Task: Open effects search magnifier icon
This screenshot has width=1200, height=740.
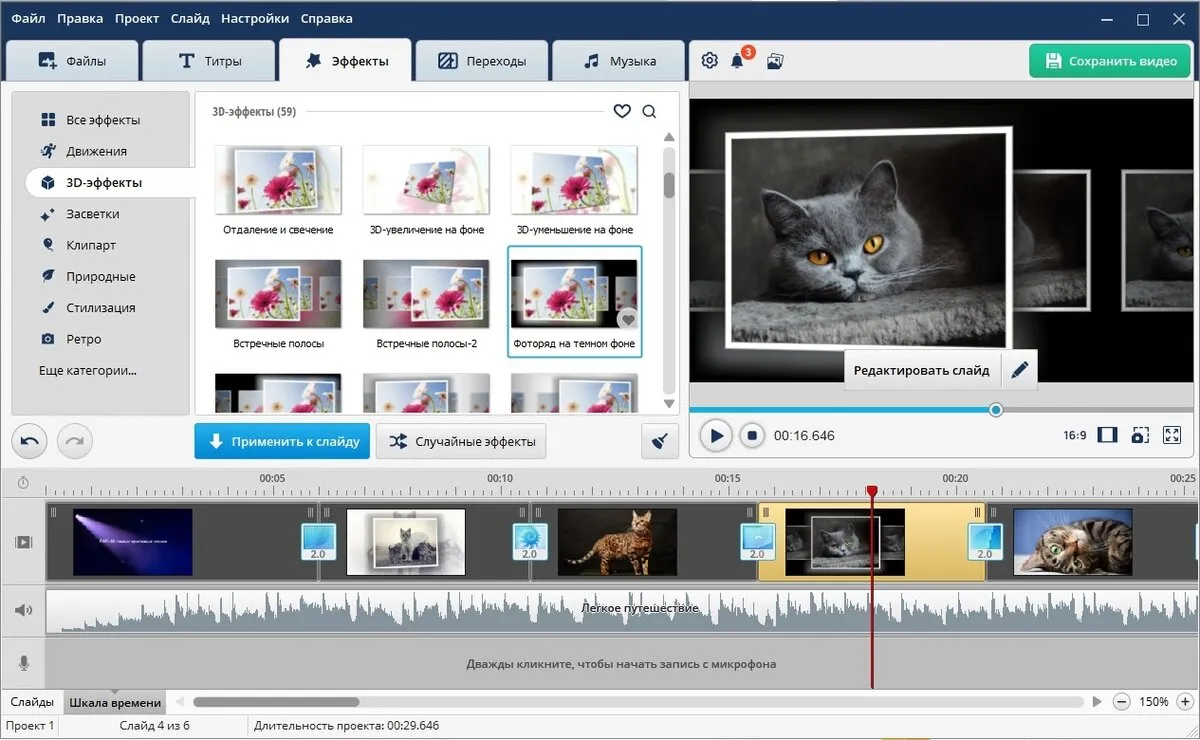Action: point(649,111)
